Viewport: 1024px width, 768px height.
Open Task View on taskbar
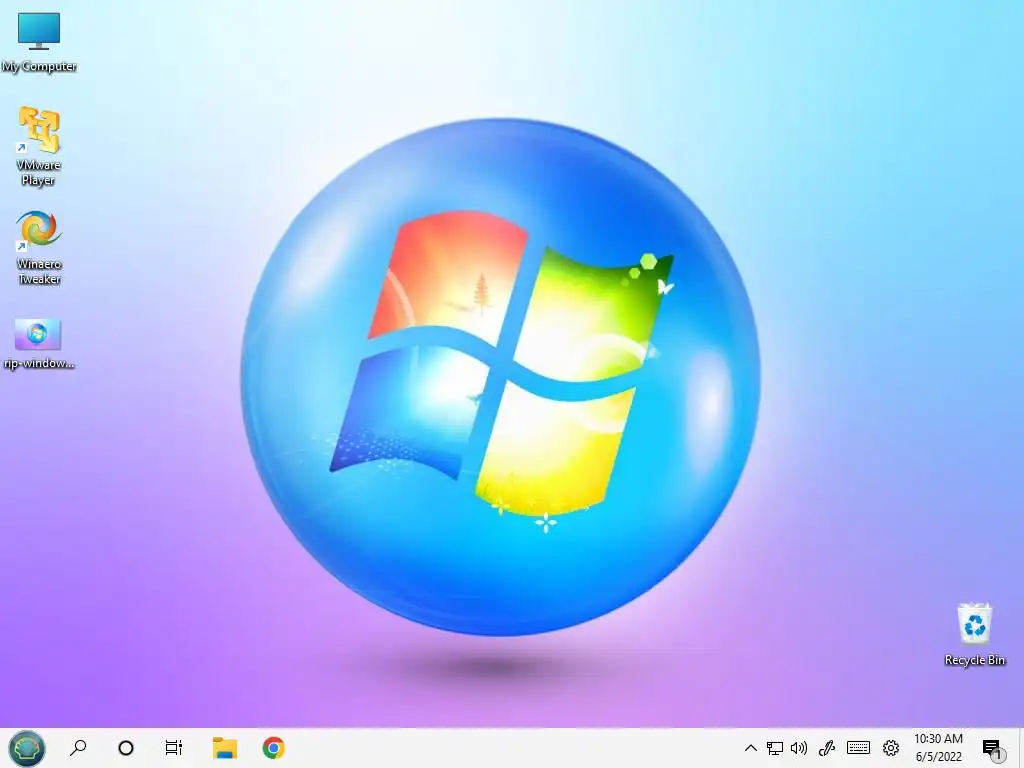(174, 748)
